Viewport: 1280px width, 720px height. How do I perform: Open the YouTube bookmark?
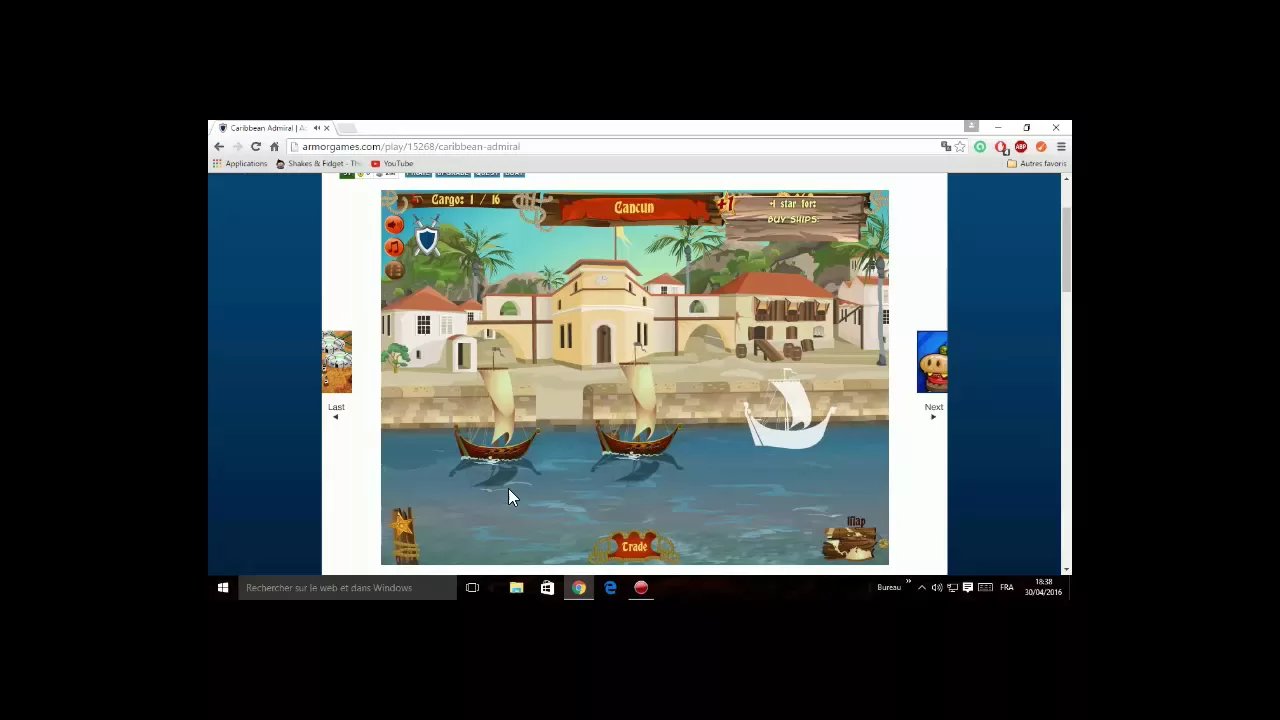pyautogui.click(x=392, y=163)
